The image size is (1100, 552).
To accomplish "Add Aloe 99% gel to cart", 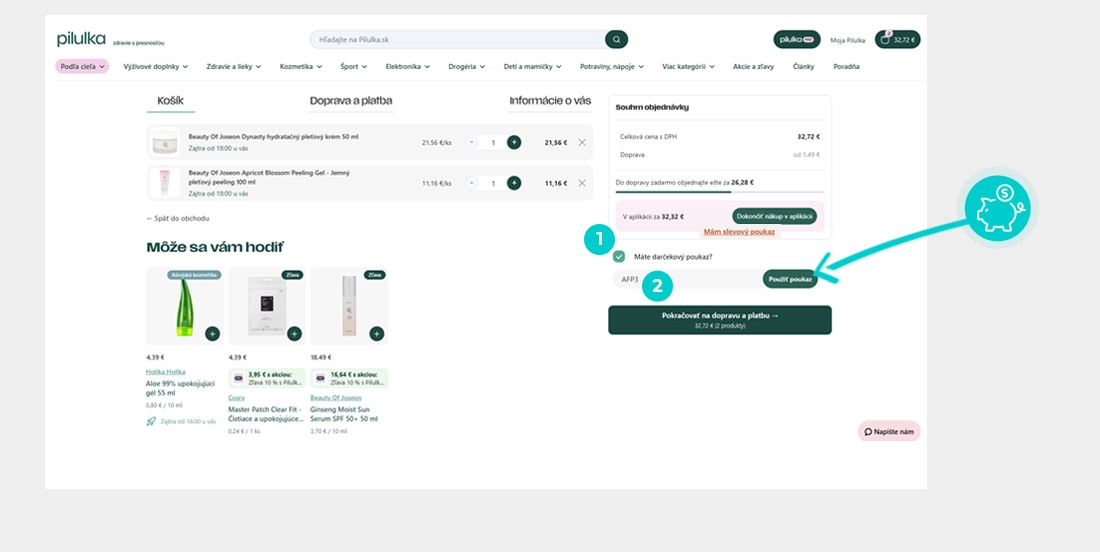I will coord(212,334).
